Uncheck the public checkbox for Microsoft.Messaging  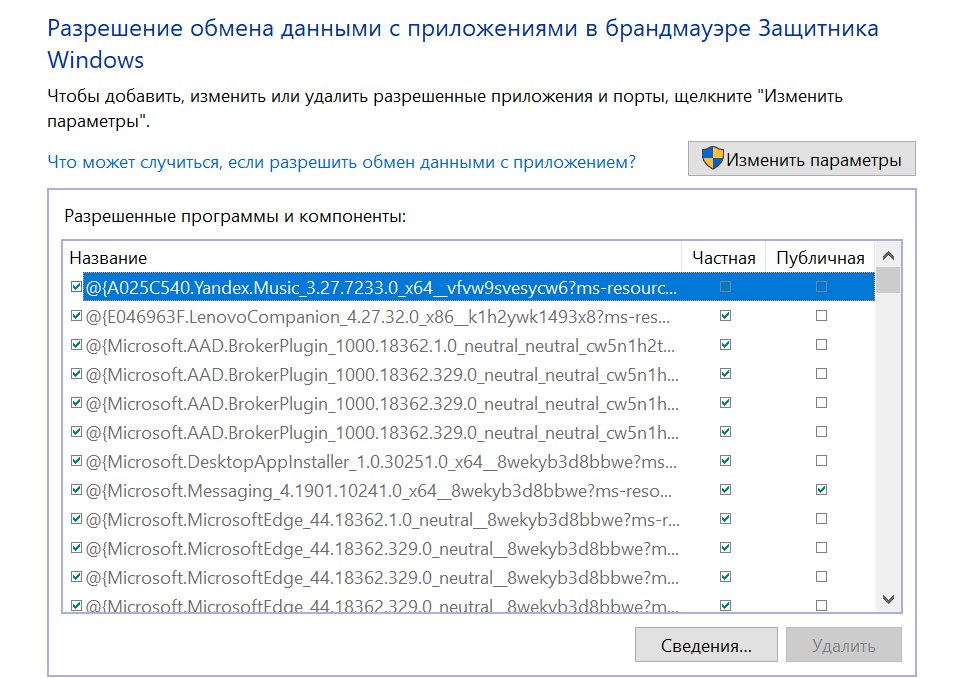(x=821, y=489)
